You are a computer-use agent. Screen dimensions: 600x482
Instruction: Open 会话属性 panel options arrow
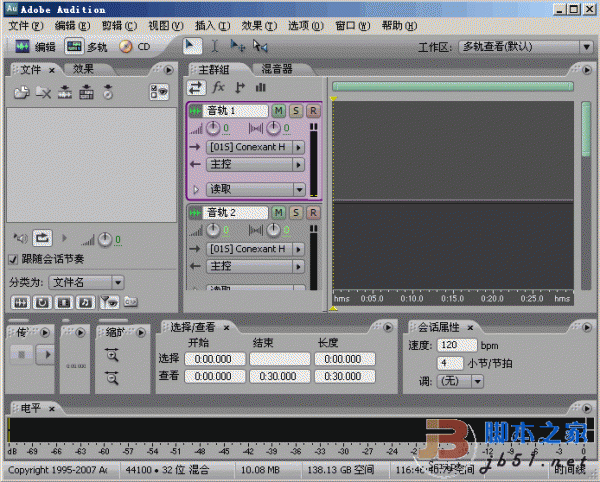(x=587, y=327)
